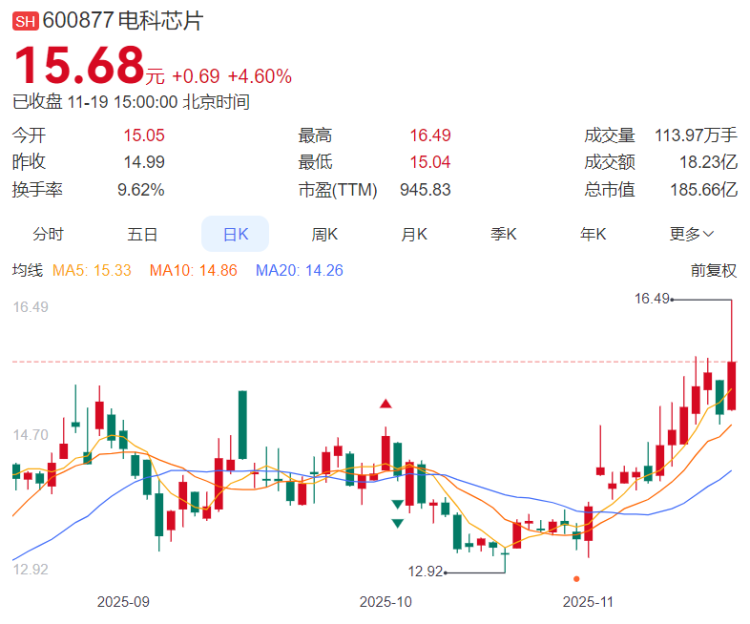750x624 pixels.
Task: Click the MA10: 14.86 indicator label
Action: tap(193, 271)
